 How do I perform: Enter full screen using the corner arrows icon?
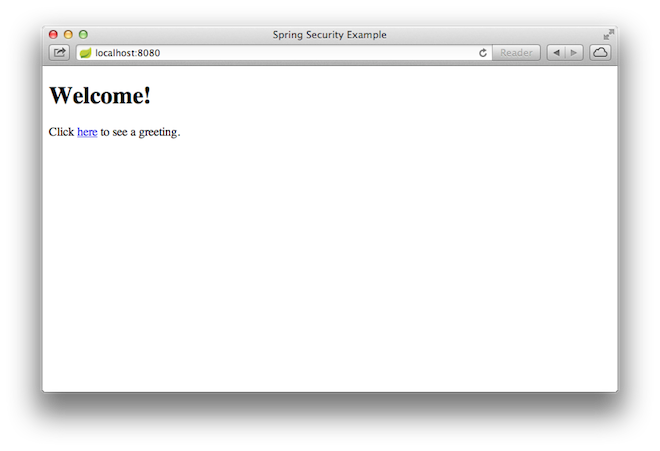[609, 35]
